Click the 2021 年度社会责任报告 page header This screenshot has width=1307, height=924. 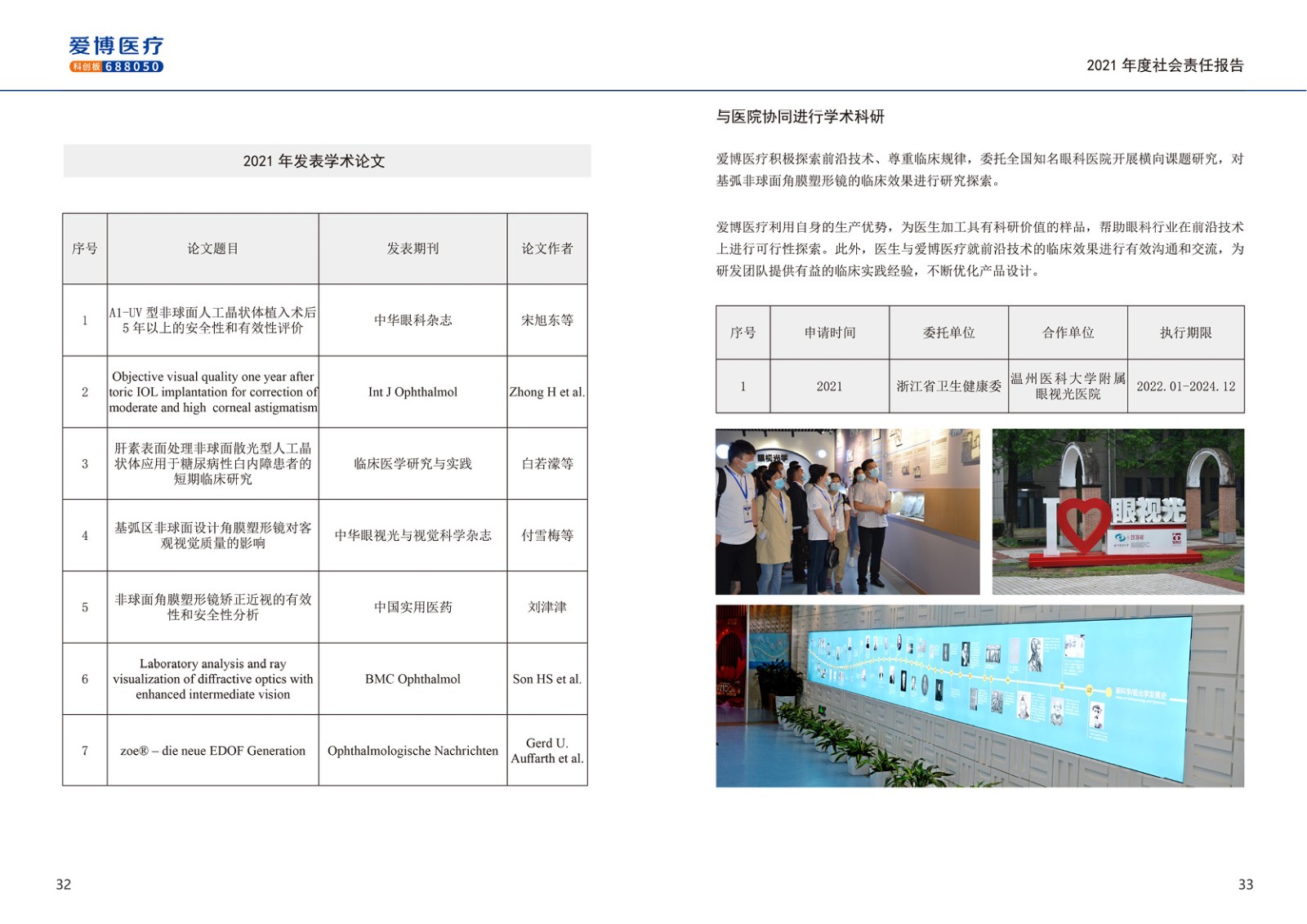tap(1165, 65)
